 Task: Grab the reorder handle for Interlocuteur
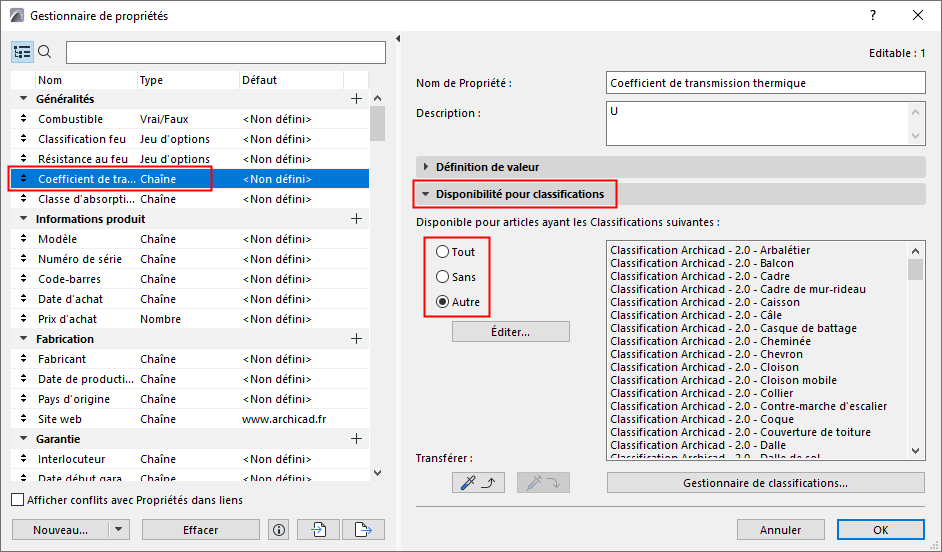(23, 459)
